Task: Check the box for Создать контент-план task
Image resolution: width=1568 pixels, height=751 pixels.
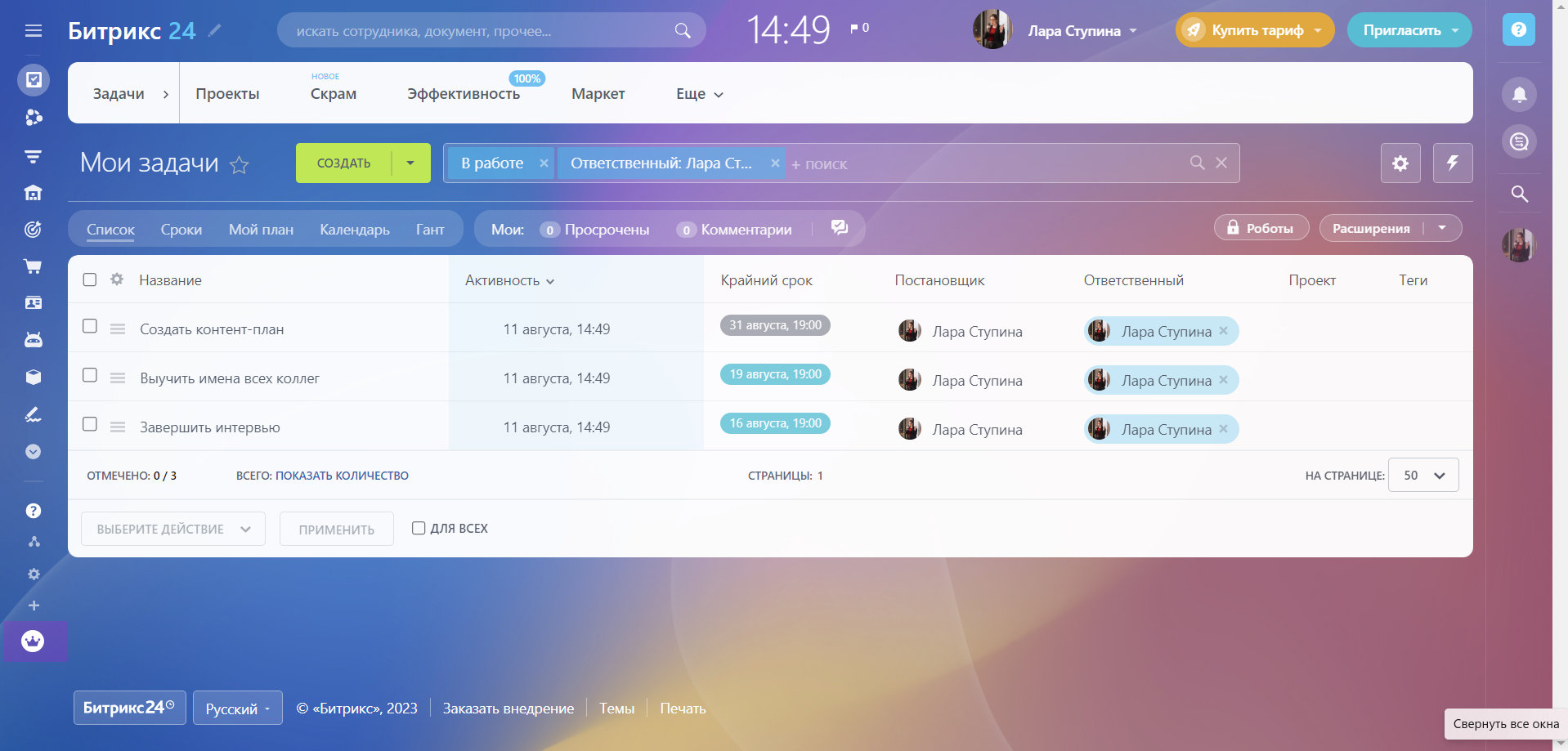Action: point(90,326)
